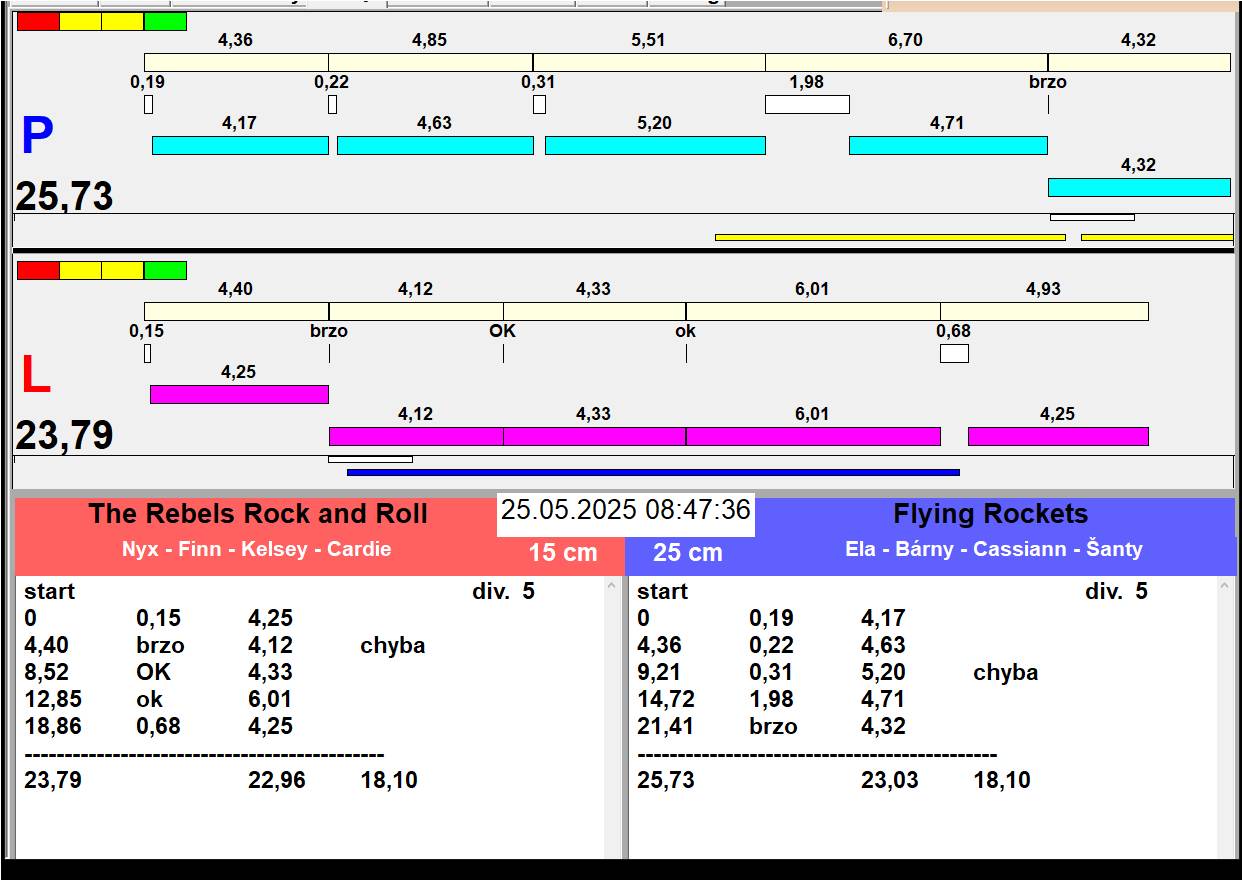Select the cream segment labeled 5,51
1242x880 pixels.
click(x=649, y=62)
